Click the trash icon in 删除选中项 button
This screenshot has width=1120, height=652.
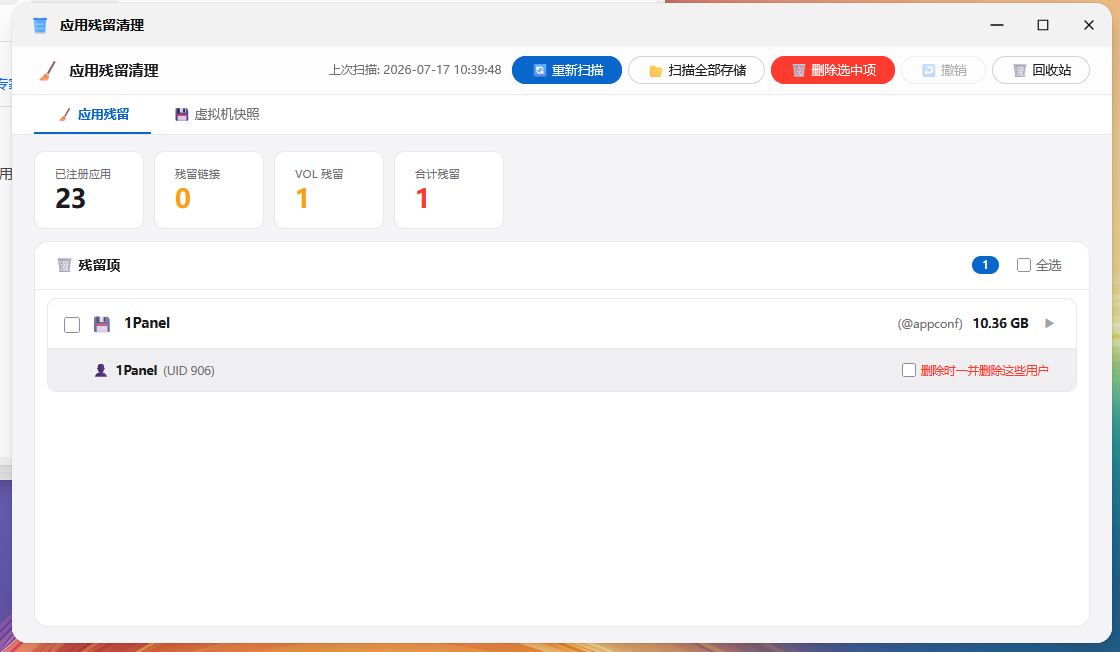(799, 70)
